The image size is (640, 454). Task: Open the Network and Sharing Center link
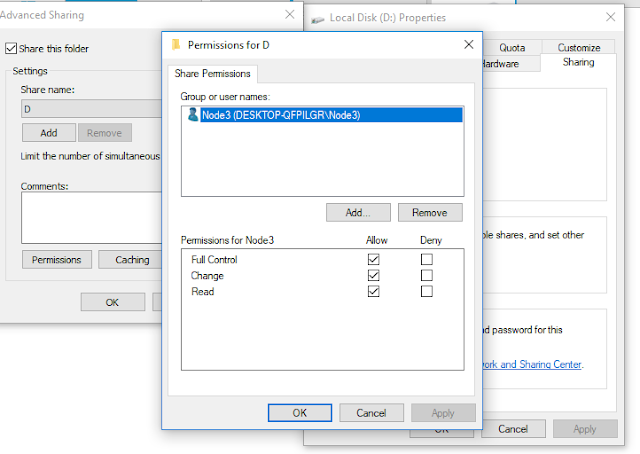tap(532, 364)
